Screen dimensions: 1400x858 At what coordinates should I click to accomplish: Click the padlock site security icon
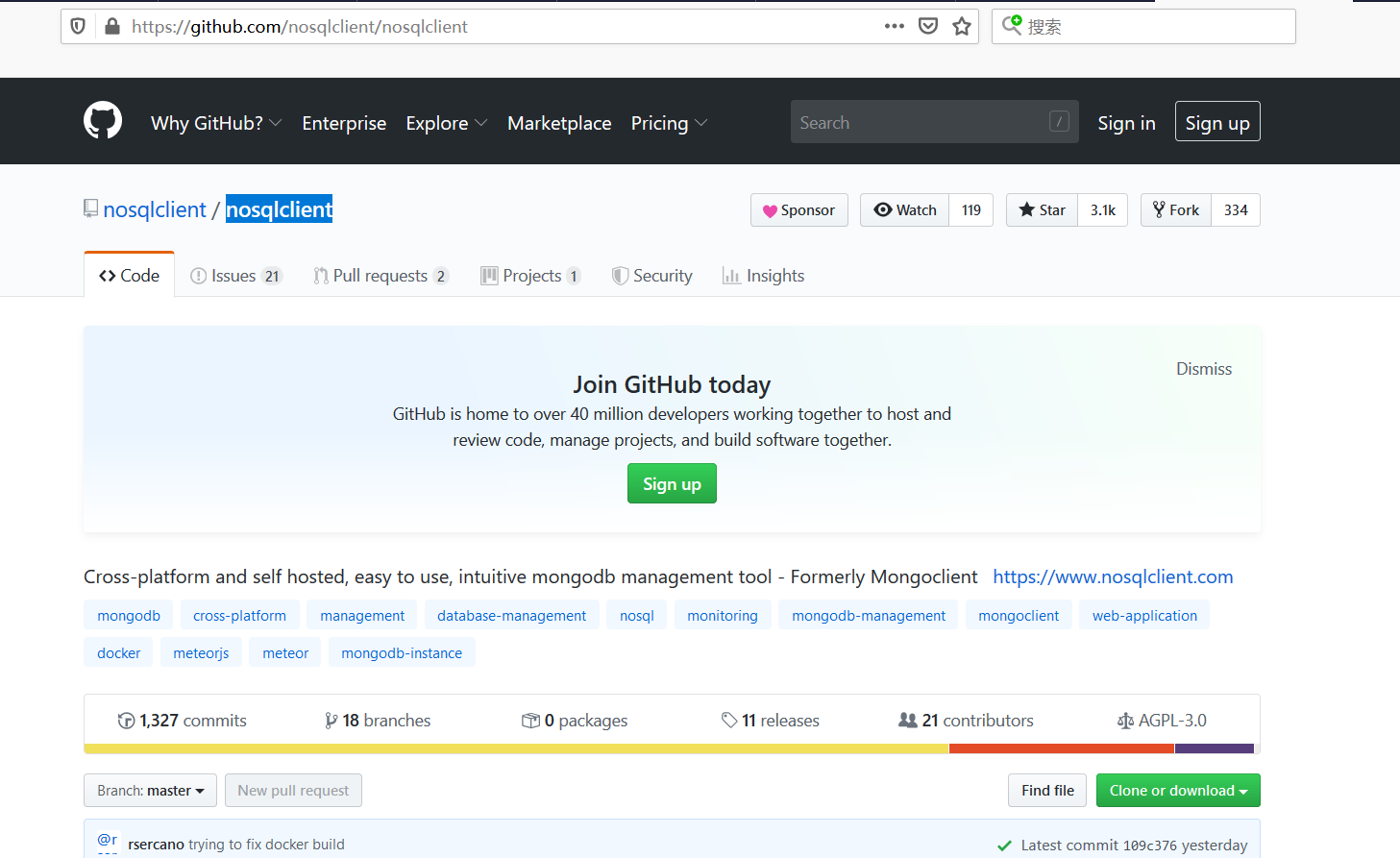112,26
